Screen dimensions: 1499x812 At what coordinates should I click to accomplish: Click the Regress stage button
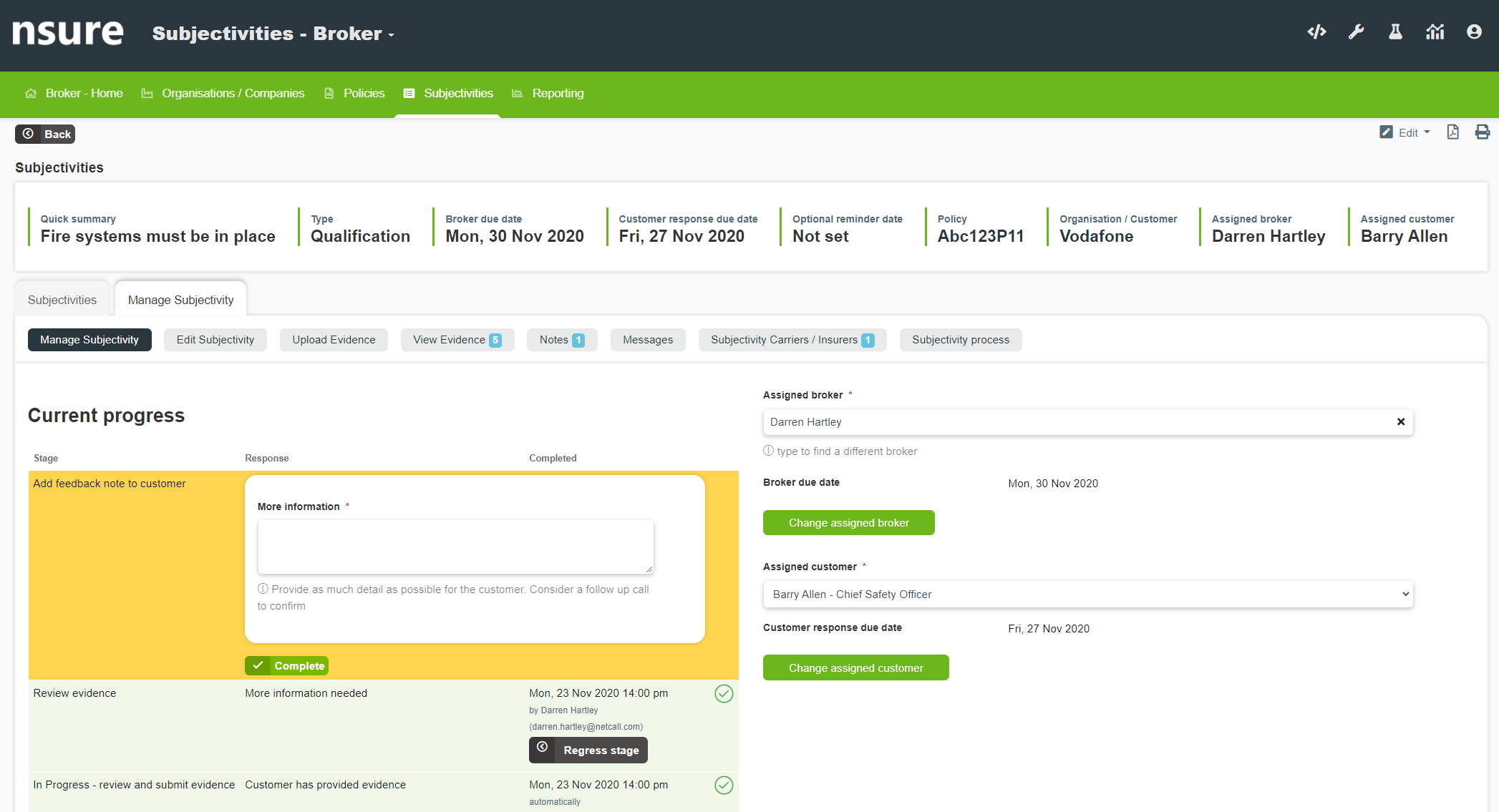tap(588, 750)
